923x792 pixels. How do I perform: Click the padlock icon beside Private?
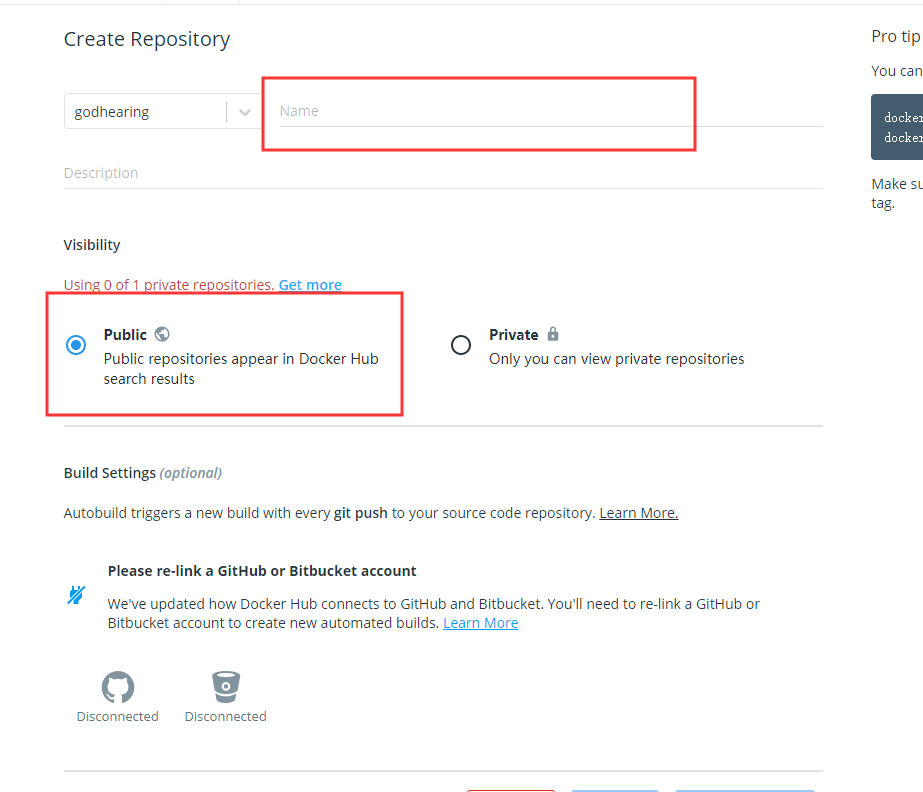pyautogui.click(x=553, y=334)
